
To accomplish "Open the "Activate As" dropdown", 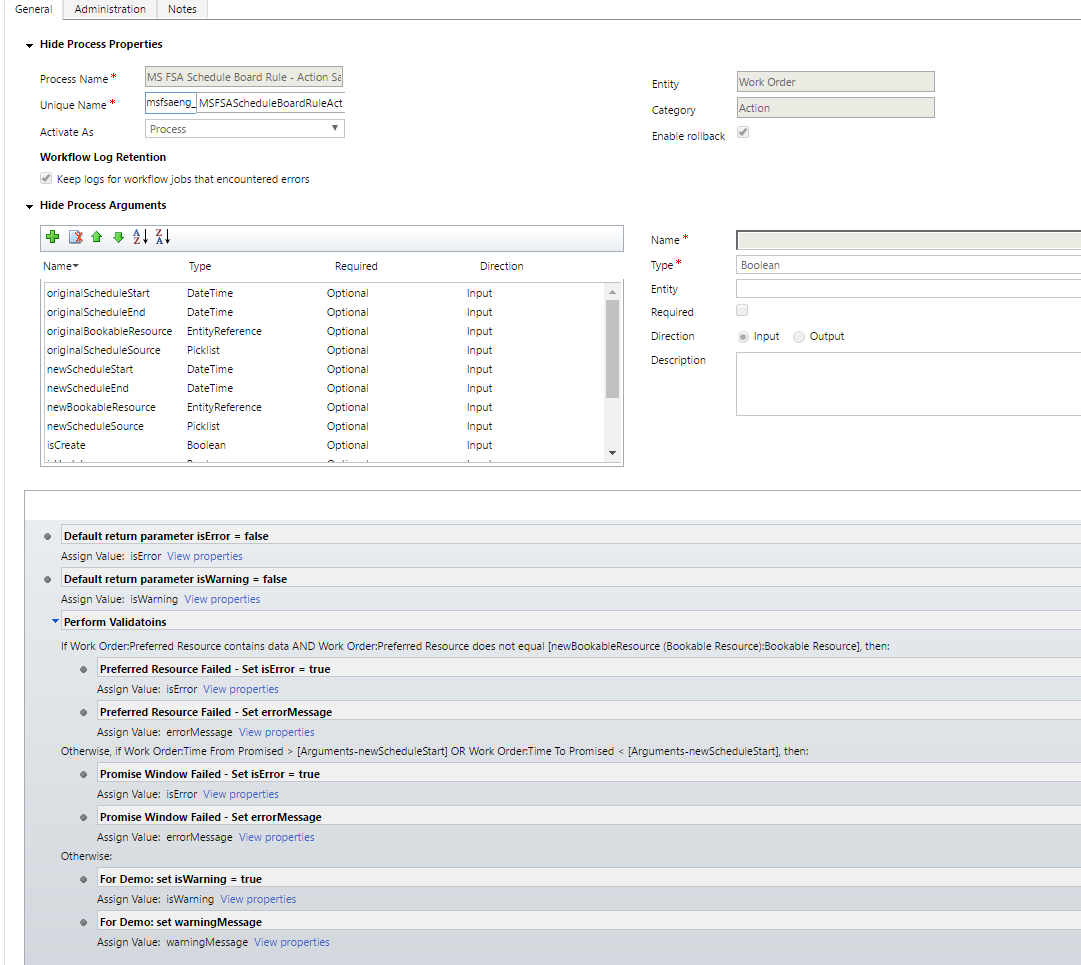I will click(x=335, y=128).
